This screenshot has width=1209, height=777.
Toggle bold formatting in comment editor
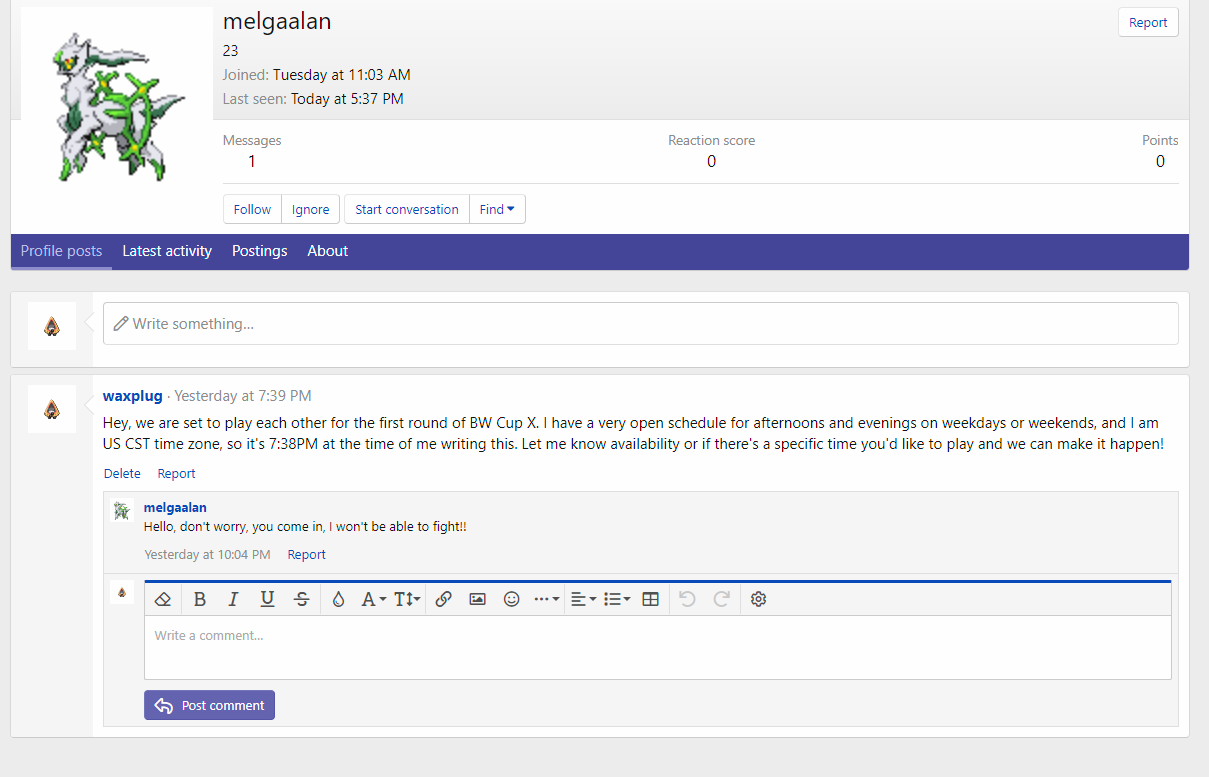click(200, 599)
